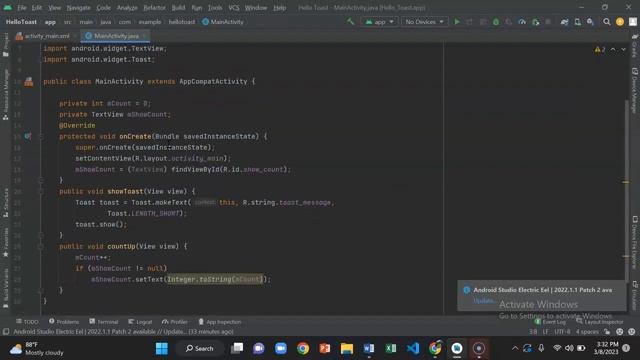Click the LF line separator in status bar

tap(545, 332)
